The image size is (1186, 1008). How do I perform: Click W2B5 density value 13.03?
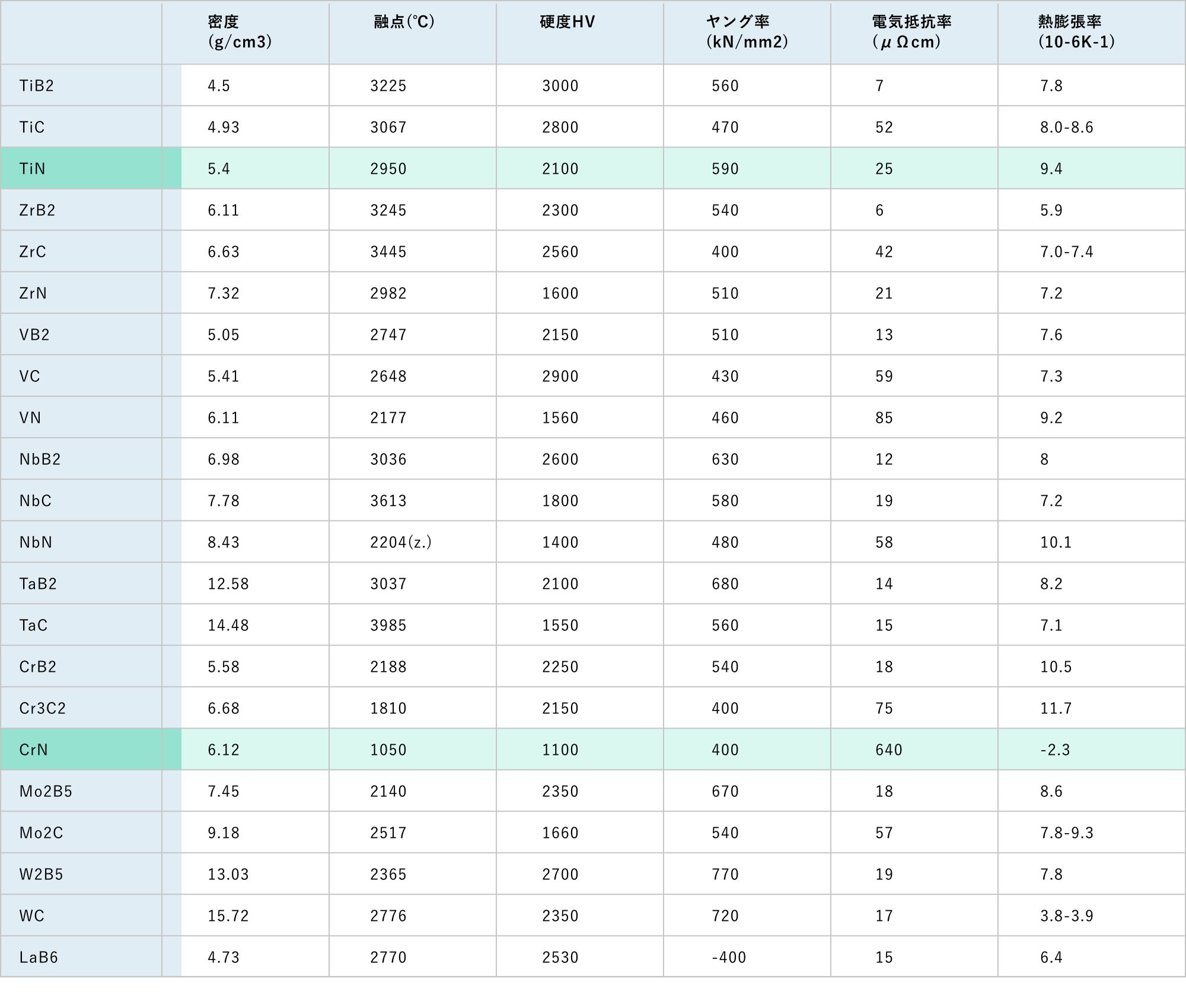228,875
